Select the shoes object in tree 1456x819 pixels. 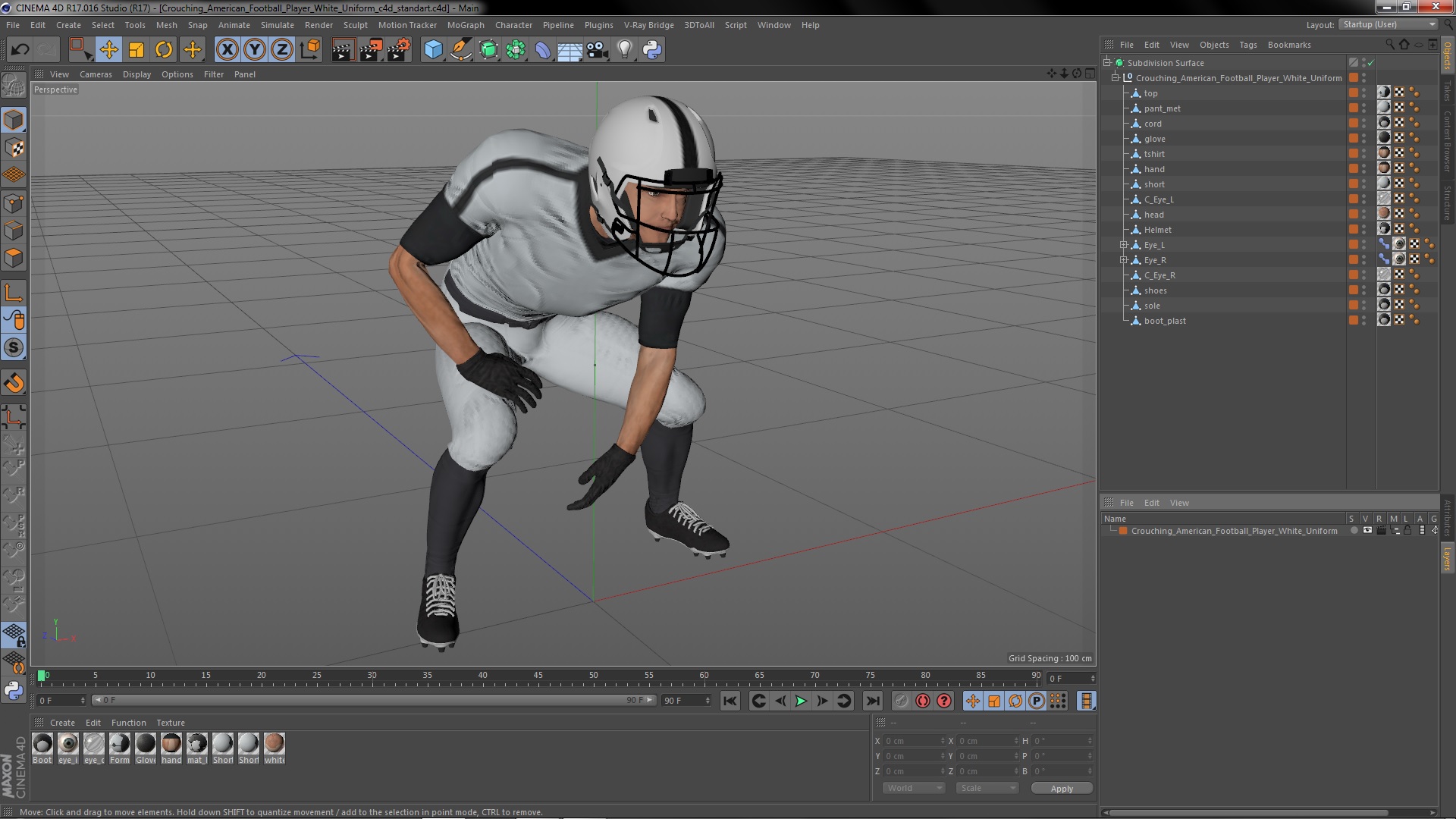pos(1155,290)
